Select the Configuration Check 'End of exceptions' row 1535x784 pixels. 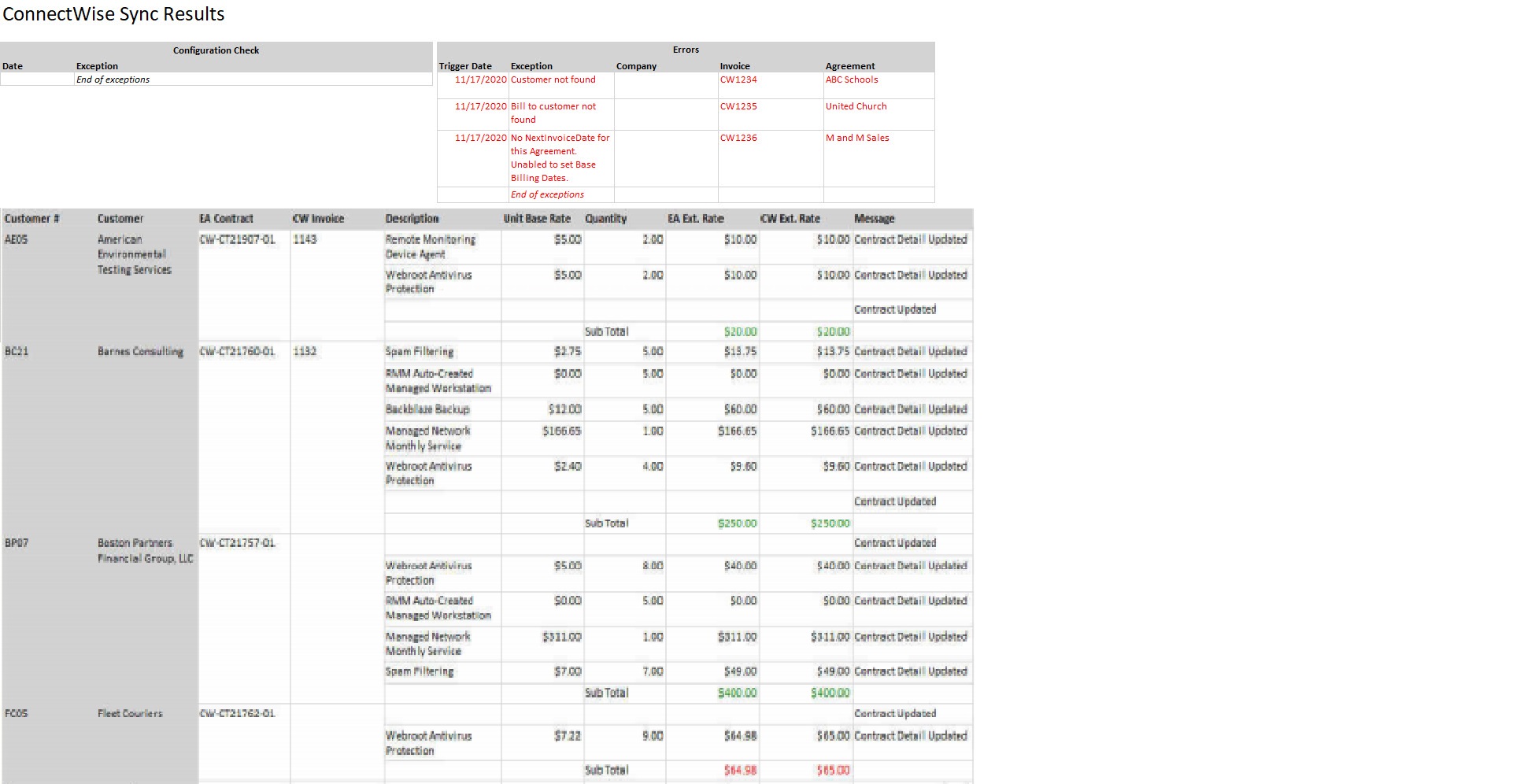pos(216,80)
